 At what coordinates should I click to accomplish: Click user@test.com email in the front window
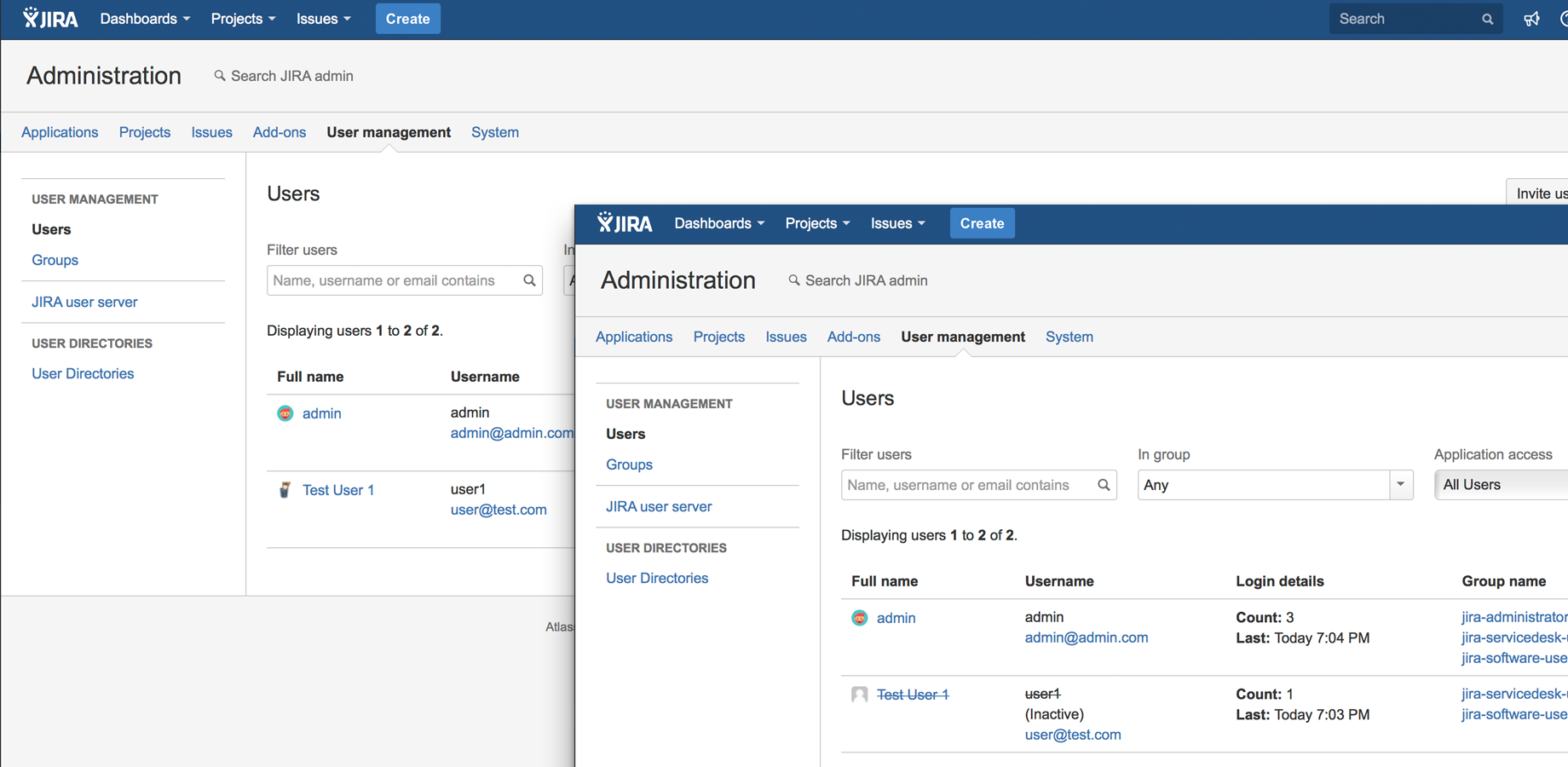tap(1073, 735)
